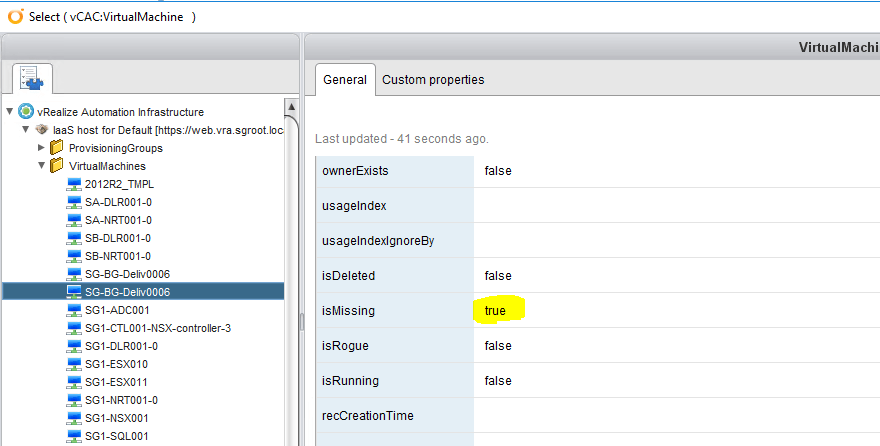Open the Custom properties tab
The height and width of the screenshot is (446, 880).
(x=433, y=80)
